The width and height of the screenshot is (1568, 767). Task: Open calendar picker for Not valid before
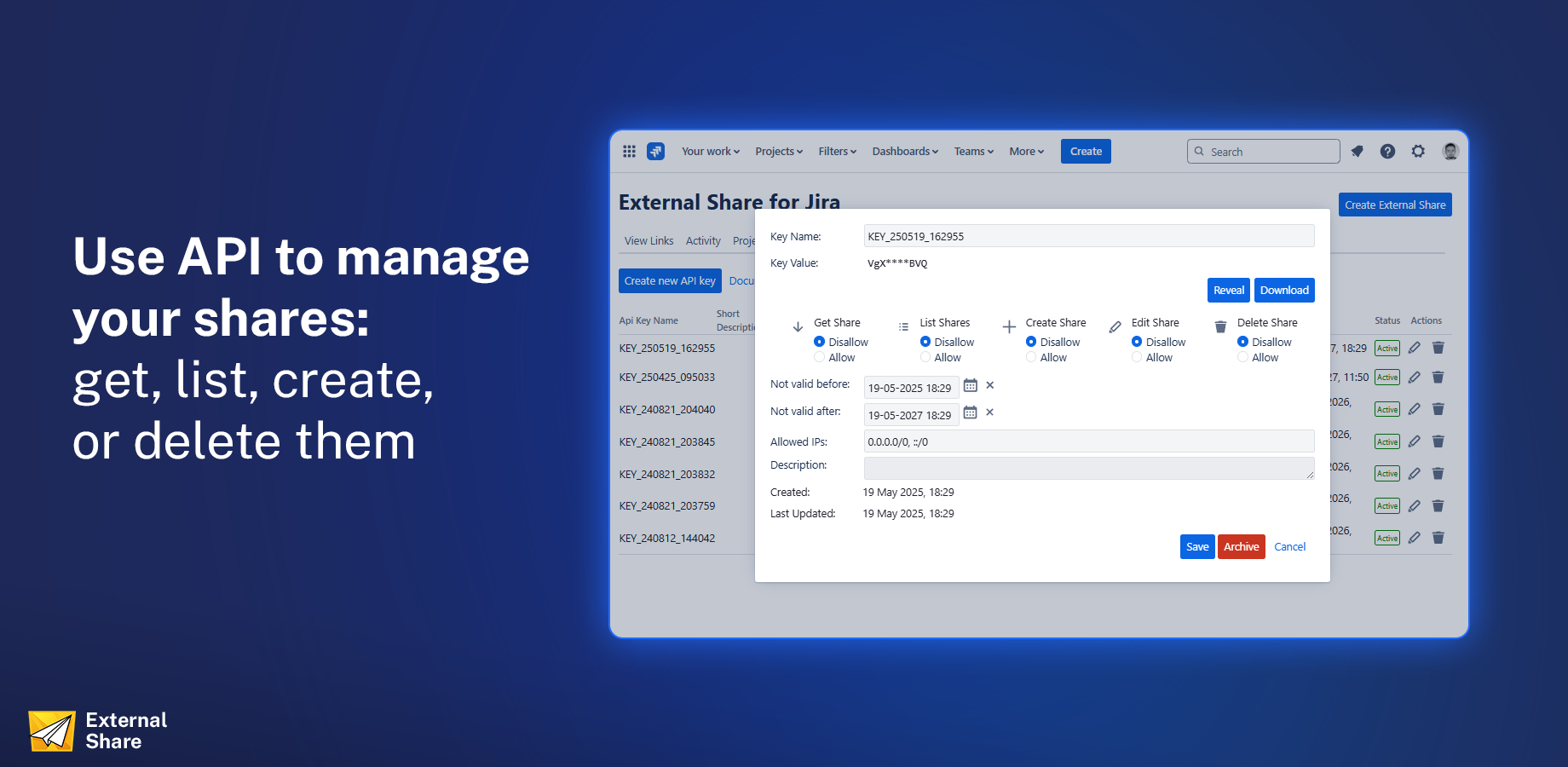970,385
